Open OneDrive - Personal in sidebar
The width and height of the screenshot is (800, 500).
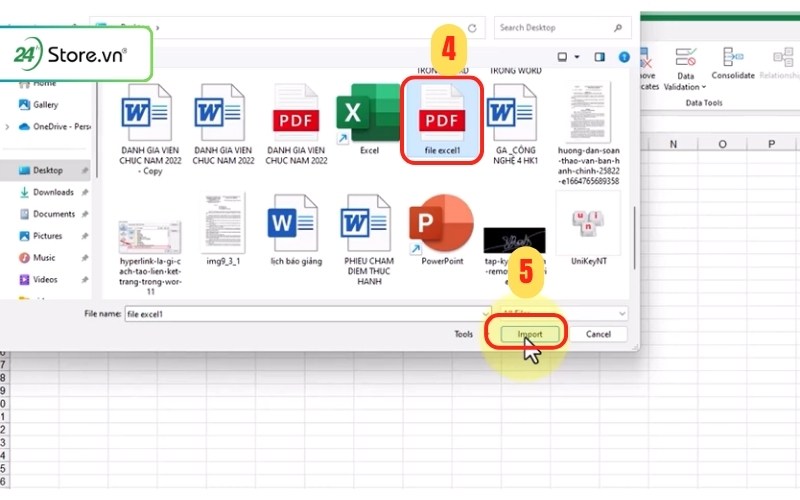54,127
